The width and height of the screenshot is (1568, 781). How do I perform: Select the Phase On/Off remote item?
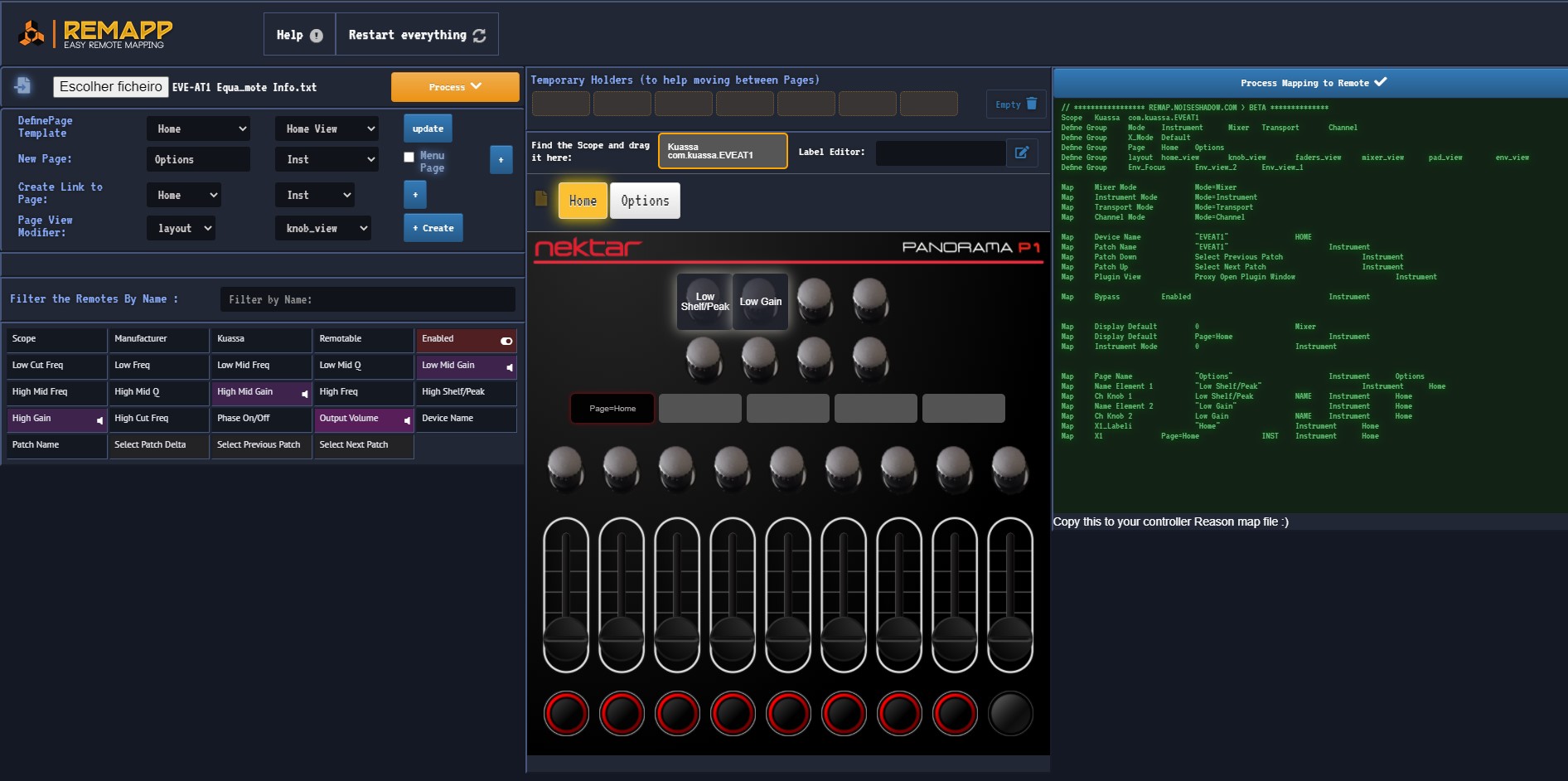(x=262, y=419)
